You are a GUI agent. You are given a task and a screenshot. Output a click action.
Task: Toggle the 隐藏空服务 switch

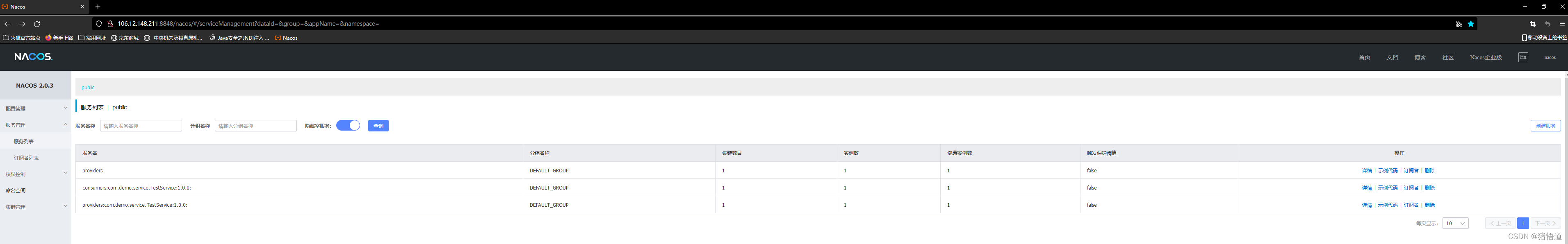tap(348, 125)
